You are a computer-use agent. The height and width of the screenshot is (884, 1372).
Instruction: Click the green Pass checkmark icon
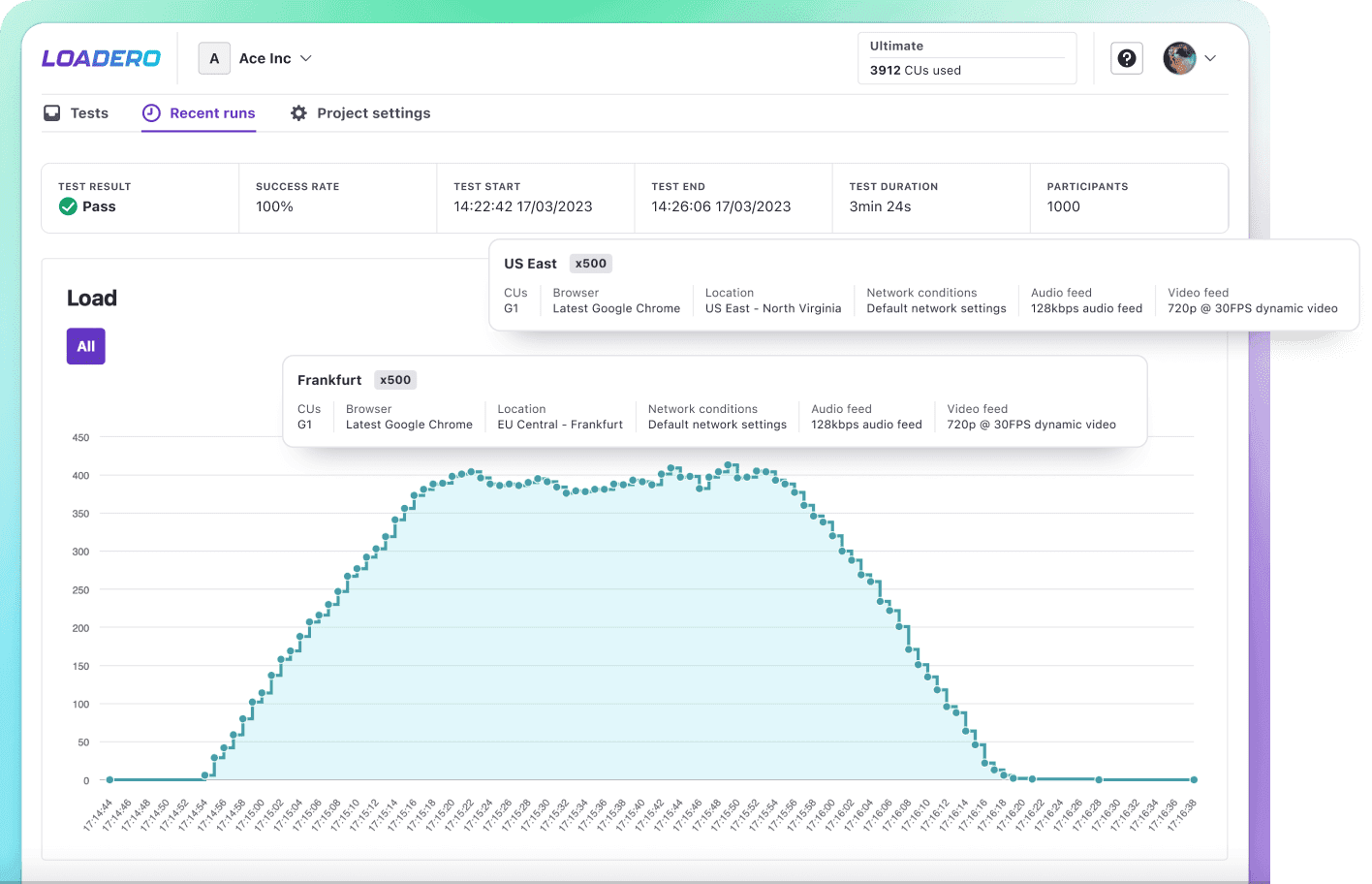coord(68,206)
